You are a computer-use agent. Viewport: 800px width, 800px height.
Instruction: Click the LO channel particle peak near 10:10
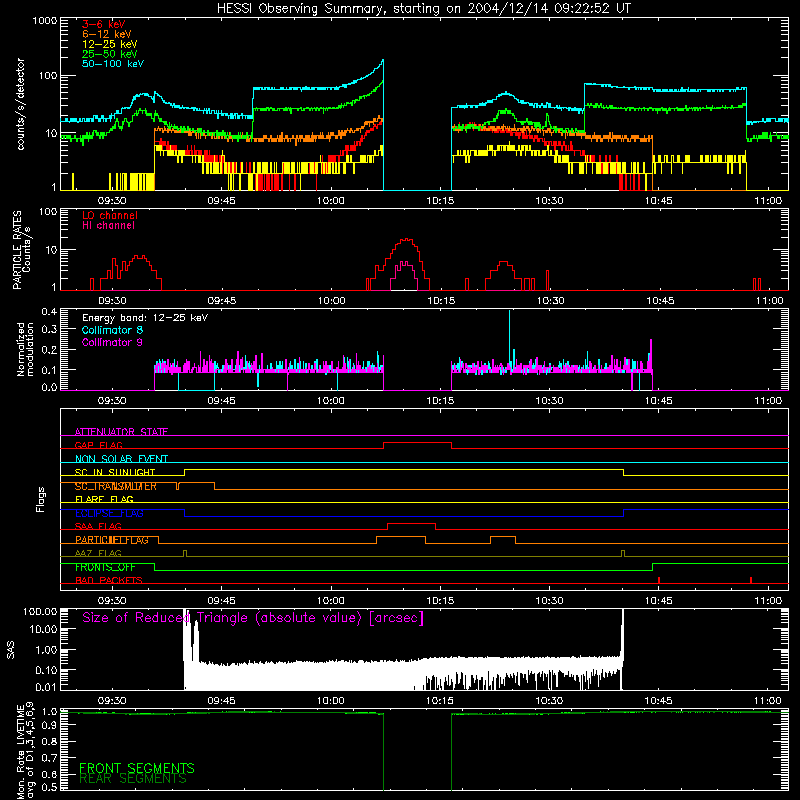point(406,240)
